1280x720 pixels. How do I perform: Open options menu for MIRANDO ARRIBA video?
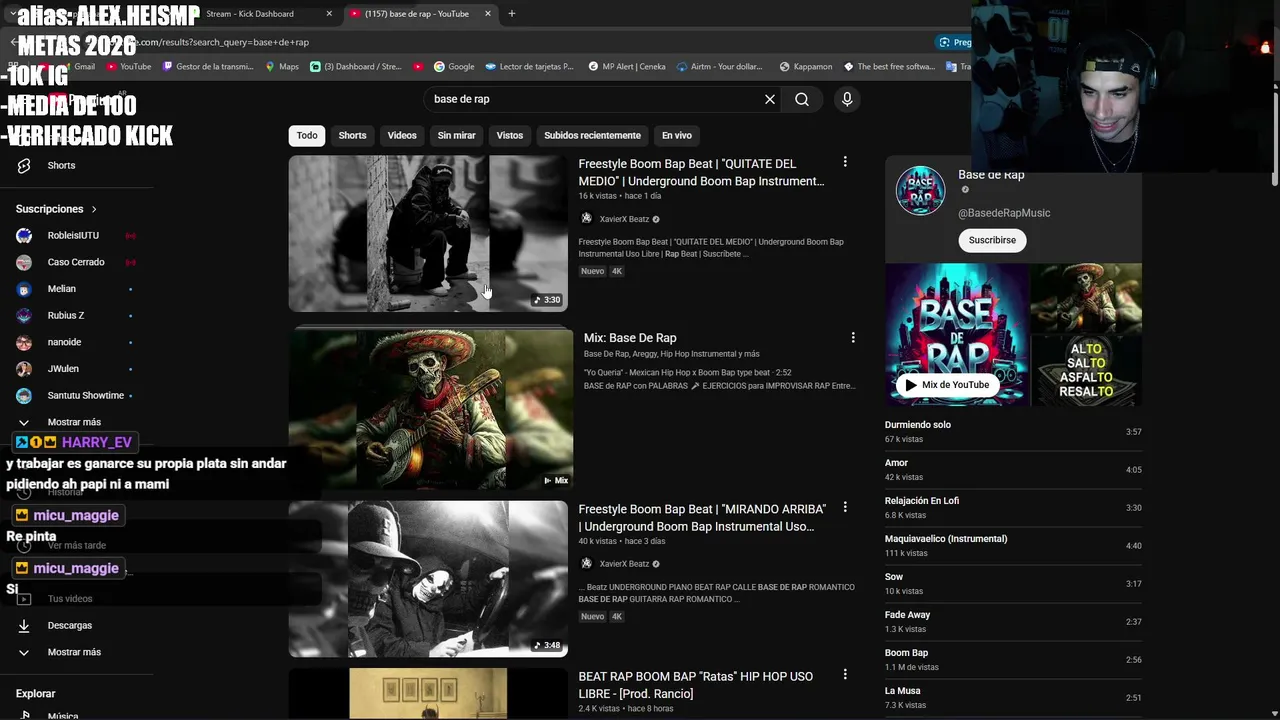point(845,507)
